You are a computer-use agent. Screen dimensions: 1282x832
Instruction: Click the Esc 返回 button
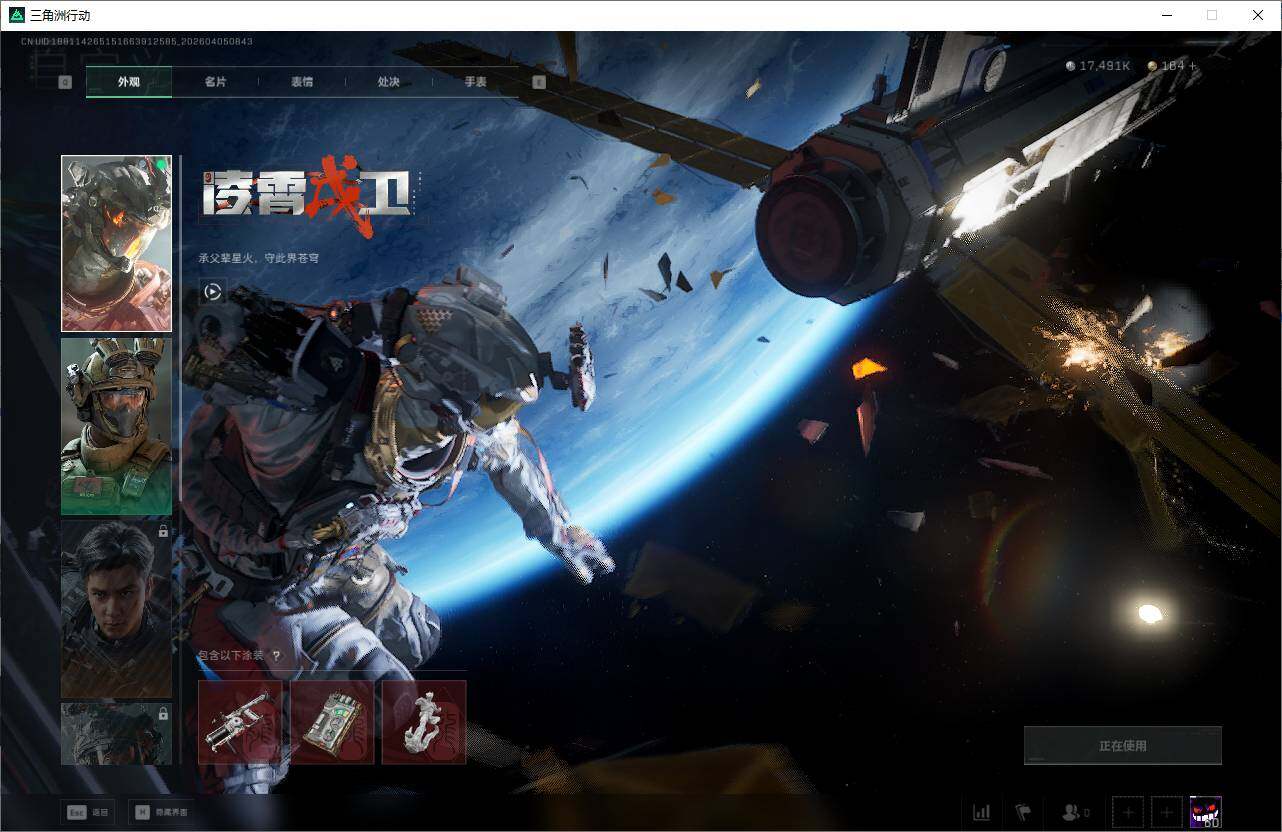pos(87,812)
